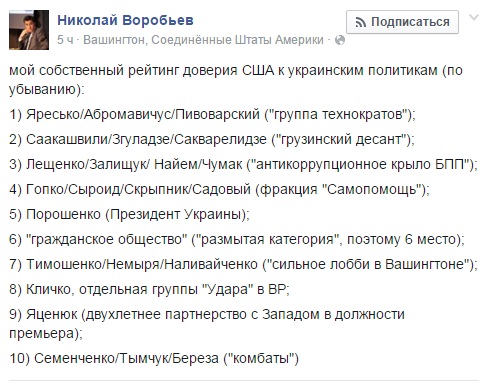The height and width of the screenshot is (384, 489).
Task: Click the name Яценюк in item 9
Action: (51, 314)
